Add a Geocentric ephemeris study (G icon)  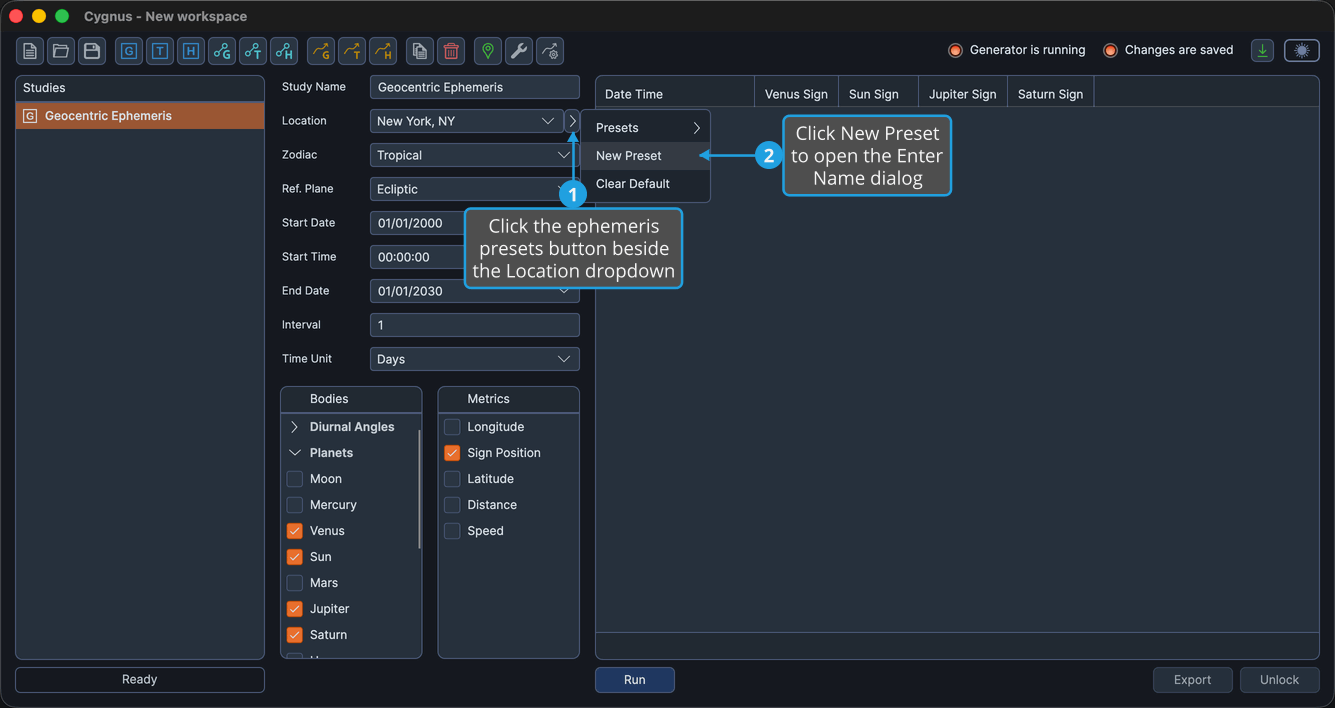tap(129, 51)
